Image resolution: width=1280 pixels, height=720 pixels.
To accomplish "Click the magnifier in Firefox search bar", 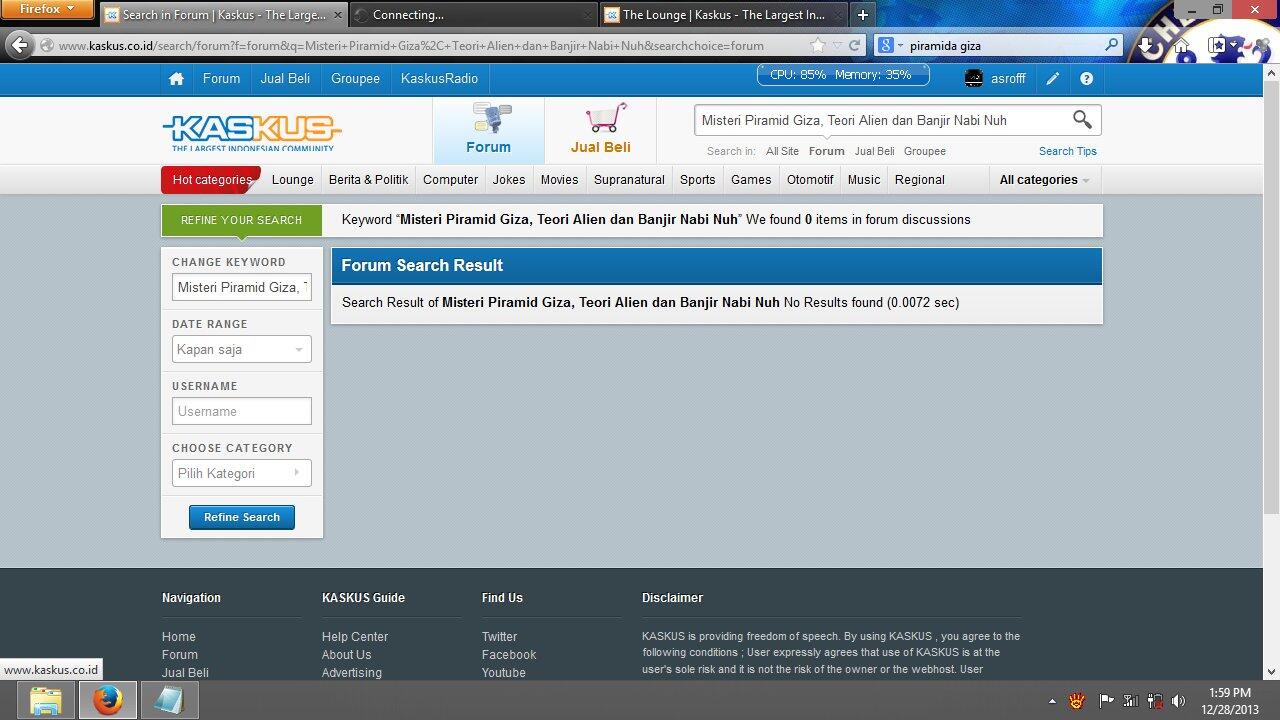I will 1111,45.
